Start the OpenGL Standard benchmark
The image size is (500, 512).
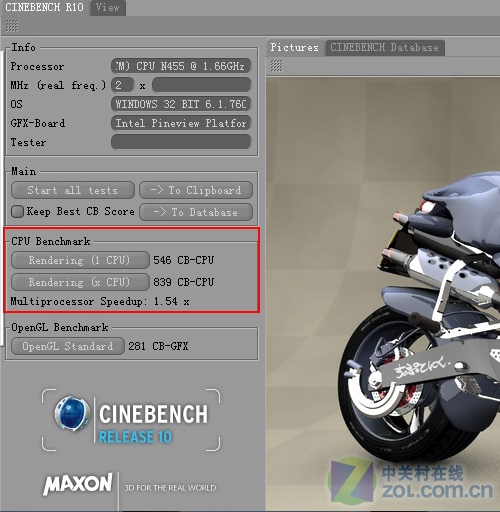pyautogui.click(x=68, y=346)
